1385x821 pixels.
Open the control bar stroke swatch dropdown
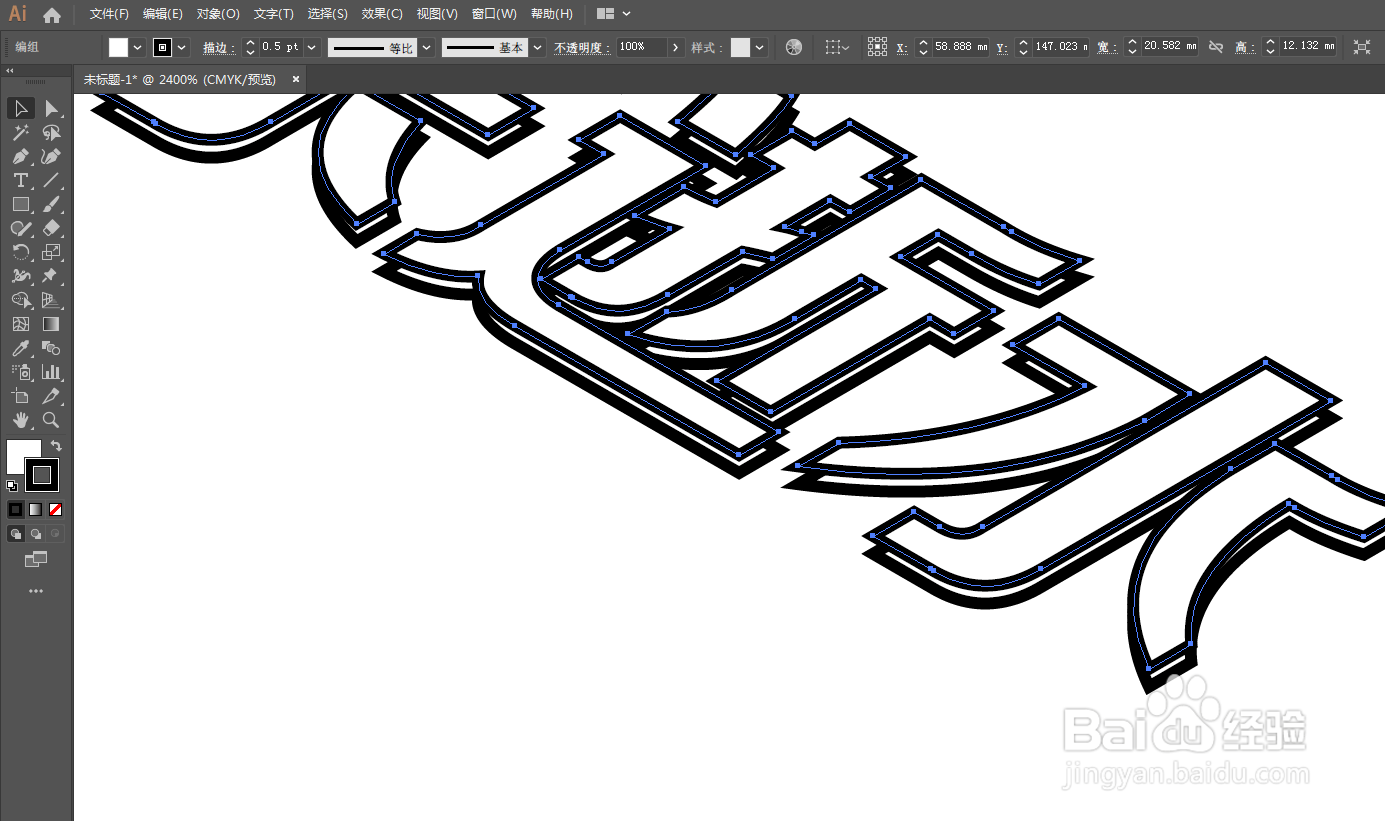click(x=182, y=47)
